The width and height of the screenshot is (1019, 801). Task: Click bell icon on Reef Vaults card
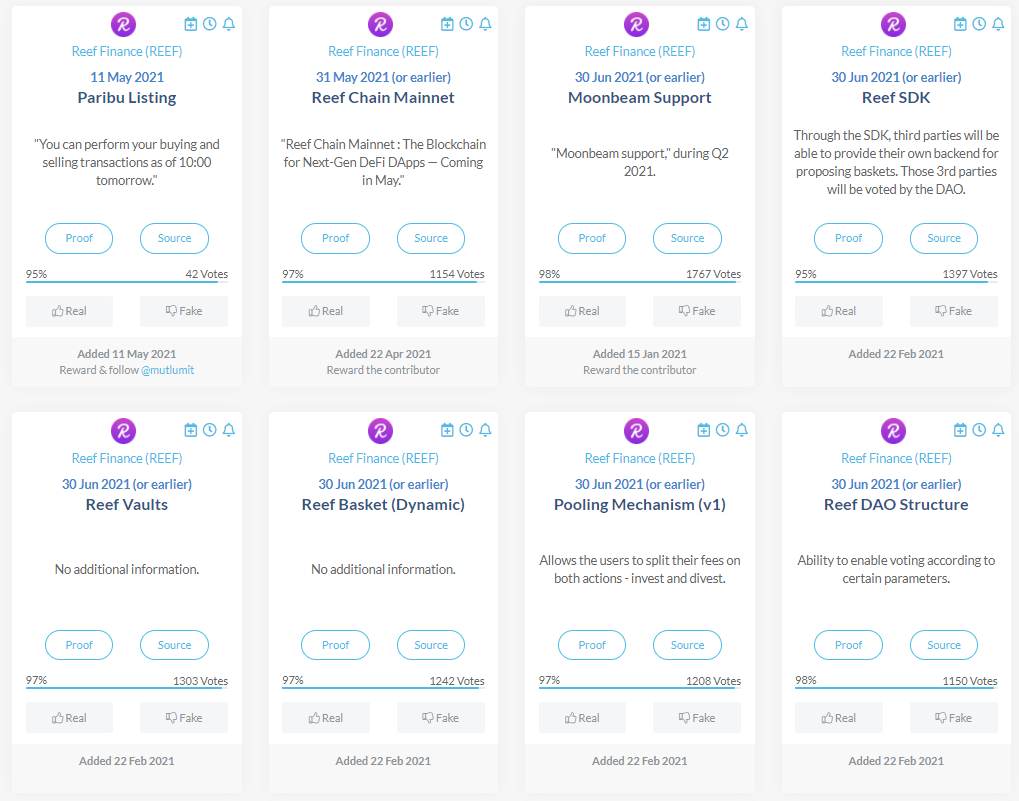(229, 430)
